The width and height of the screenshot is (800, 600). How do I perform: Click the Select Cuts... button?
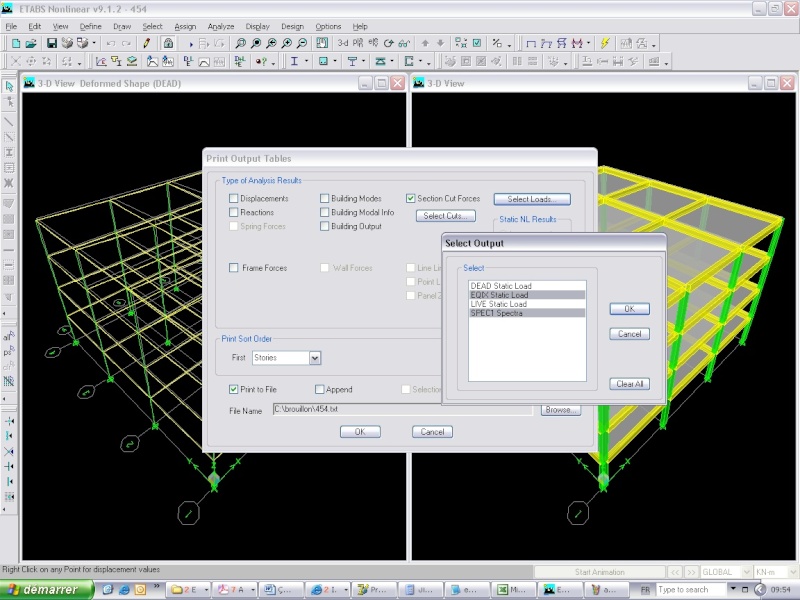[445, 216]
